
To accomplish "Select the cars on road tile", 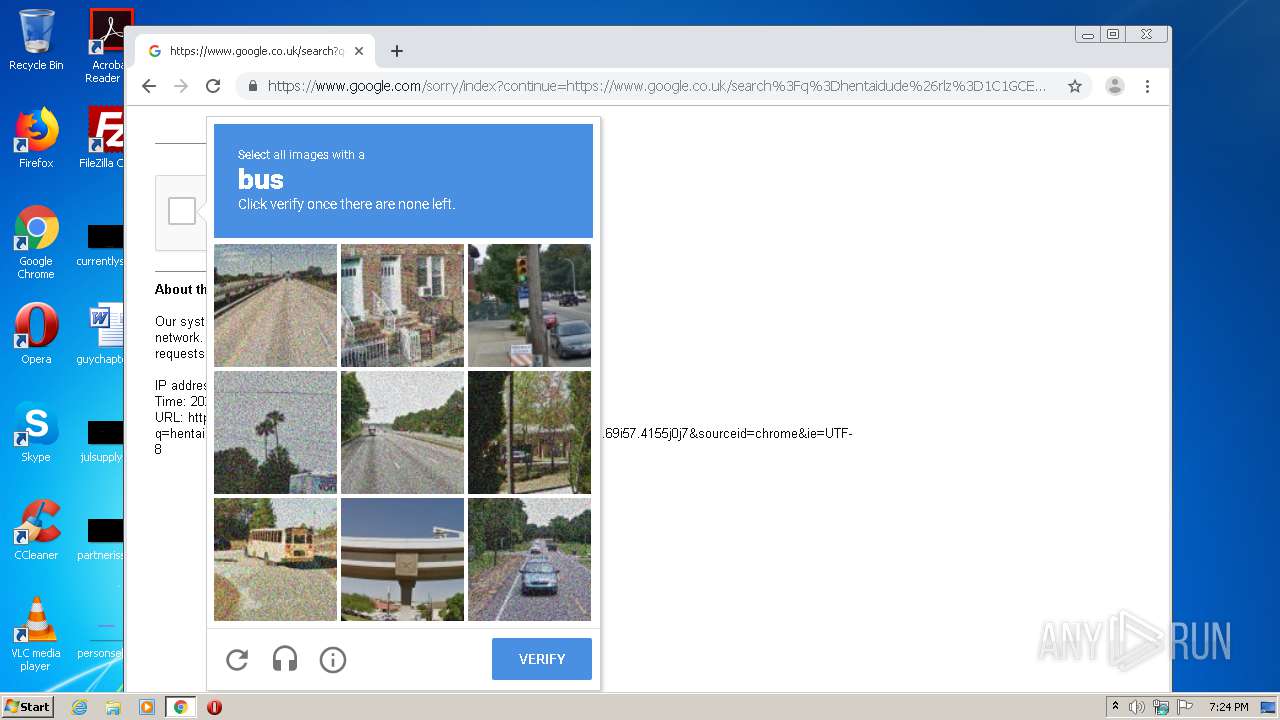I will tap(529, 559).
